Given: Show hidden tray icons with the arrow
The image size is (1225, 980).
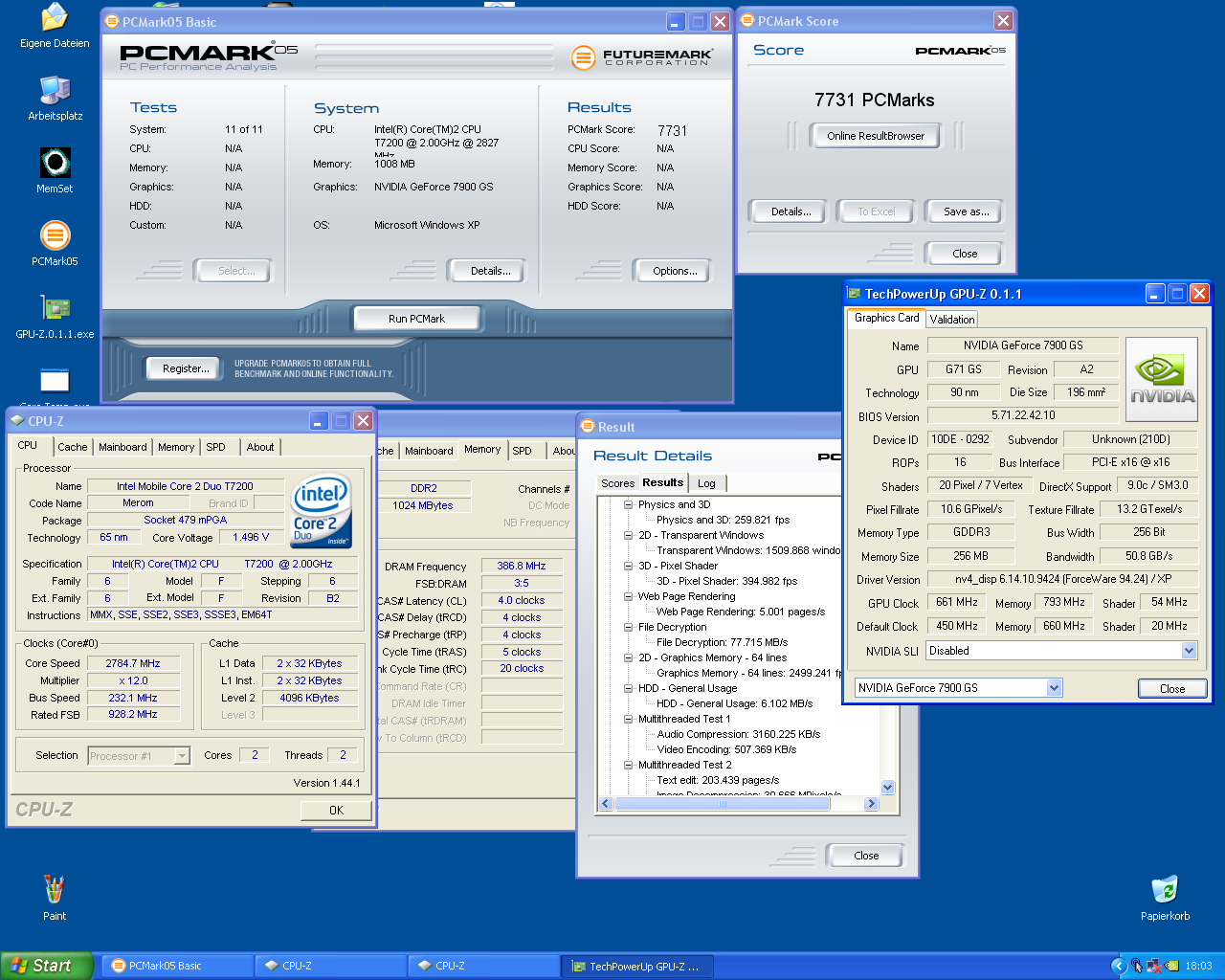Looking at the screenshot, I should [x=1118, y=966].
